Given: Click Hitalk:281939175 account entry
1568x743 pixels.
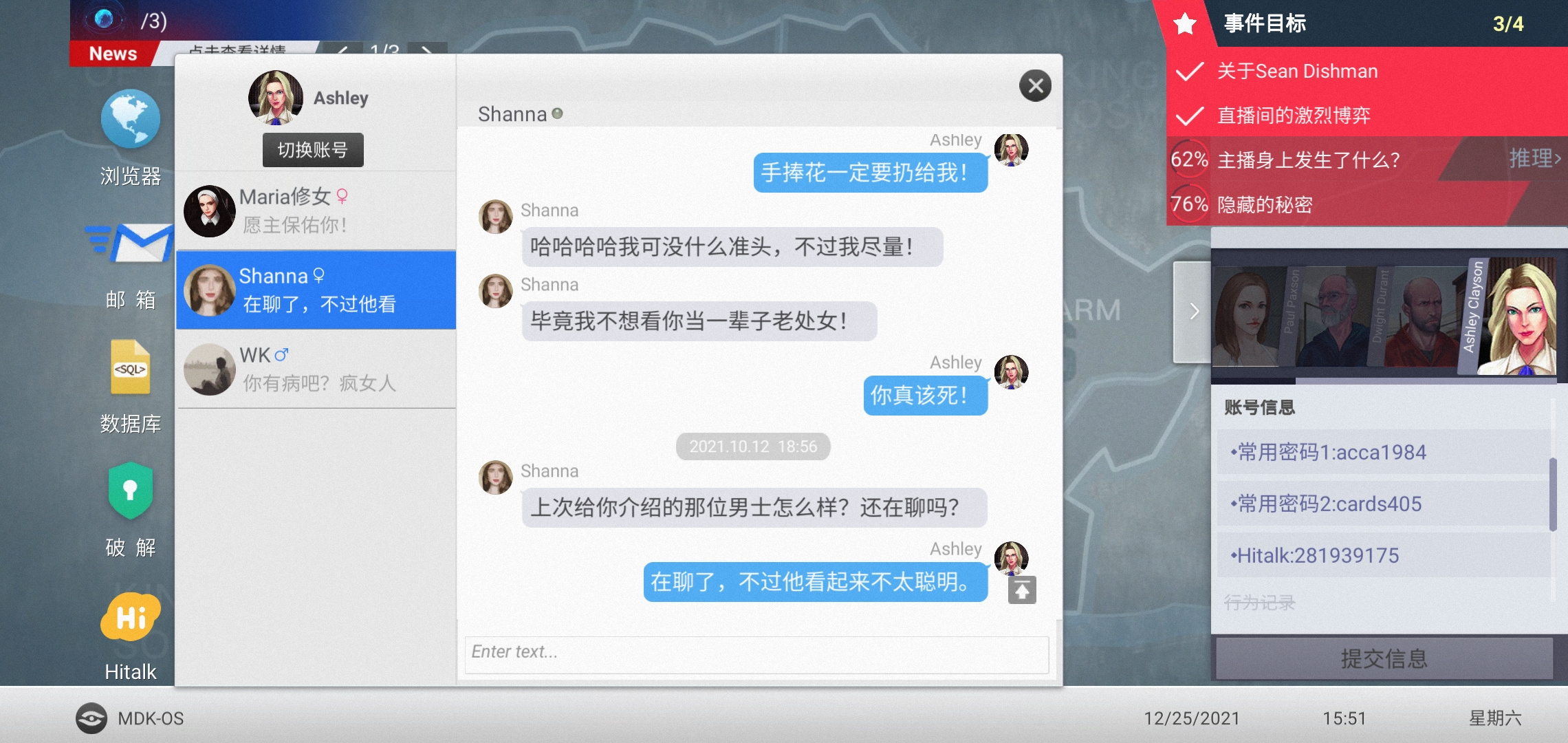Looking at the screenshot, I should (1382, 555).
